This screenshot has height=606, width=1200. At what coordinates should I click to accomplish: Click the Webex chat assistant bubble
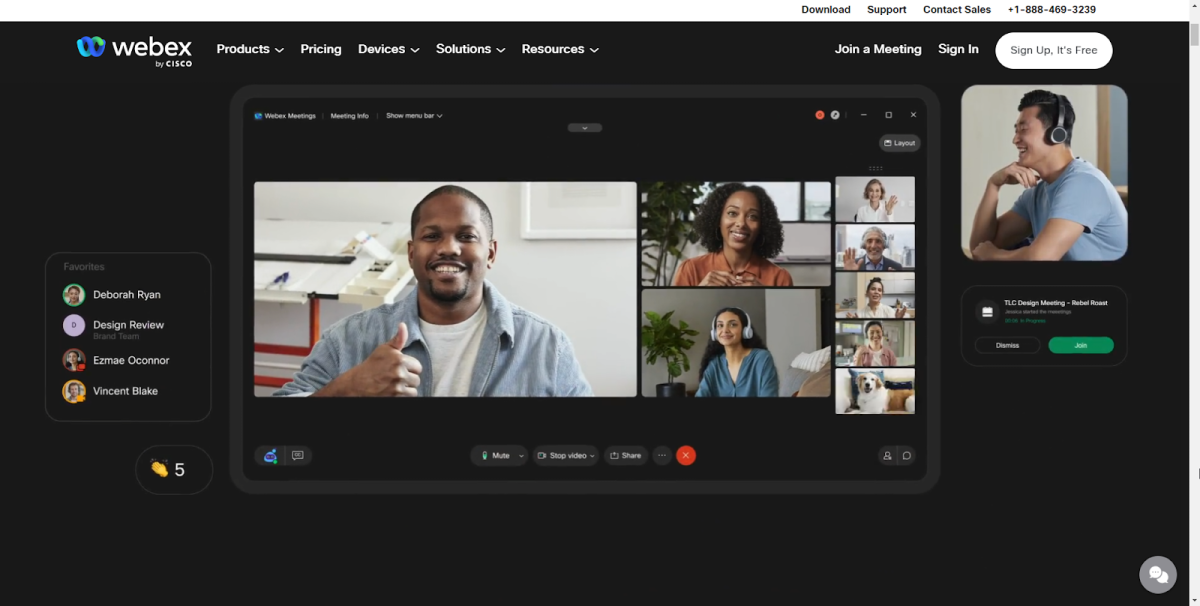tap(1157, 574)
